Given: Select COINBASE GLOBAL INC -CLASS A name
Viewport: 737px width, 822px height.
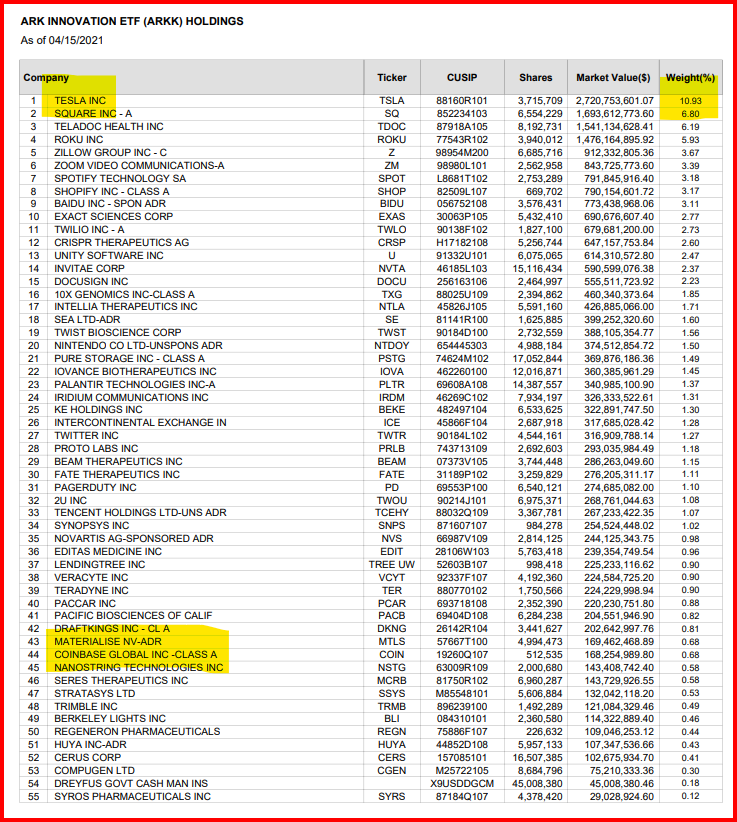Looking at the screenshot, I should coord(136,655).
